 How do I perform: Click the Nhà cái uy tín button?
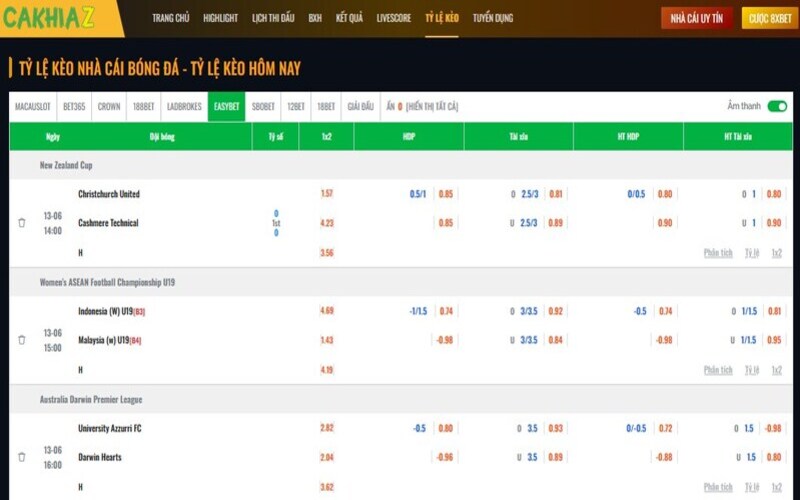click(x=697, y=18)
